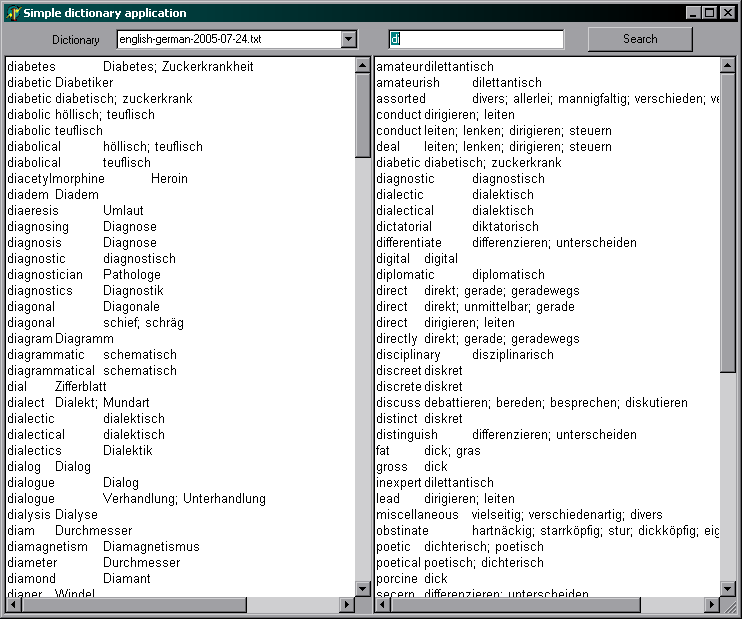
Task: Close the Simple dictionary application window
Action: tap(727, 13)
